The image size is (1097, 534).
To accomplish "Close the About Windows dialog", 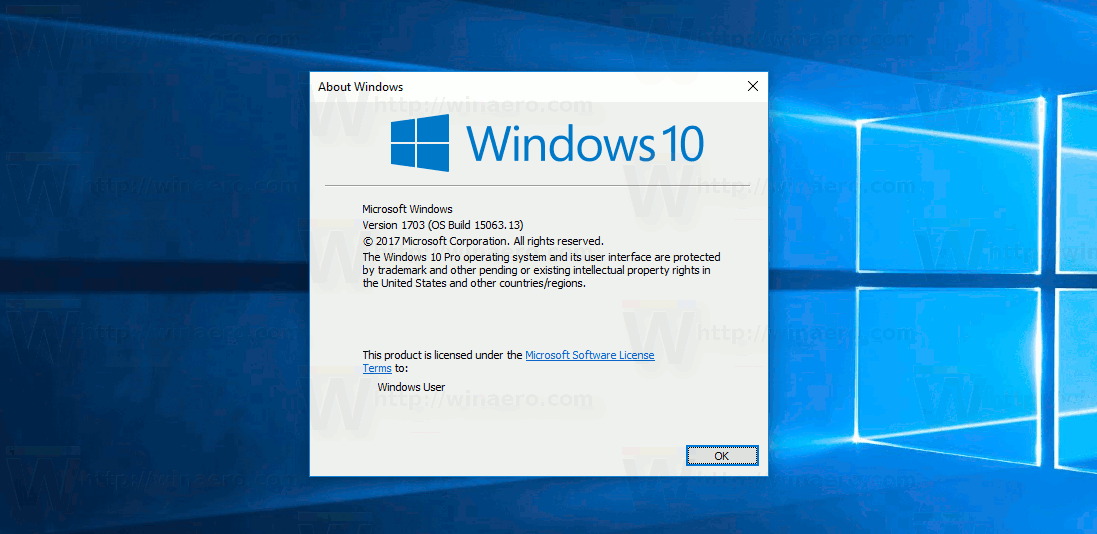I will tap(753, 87).
